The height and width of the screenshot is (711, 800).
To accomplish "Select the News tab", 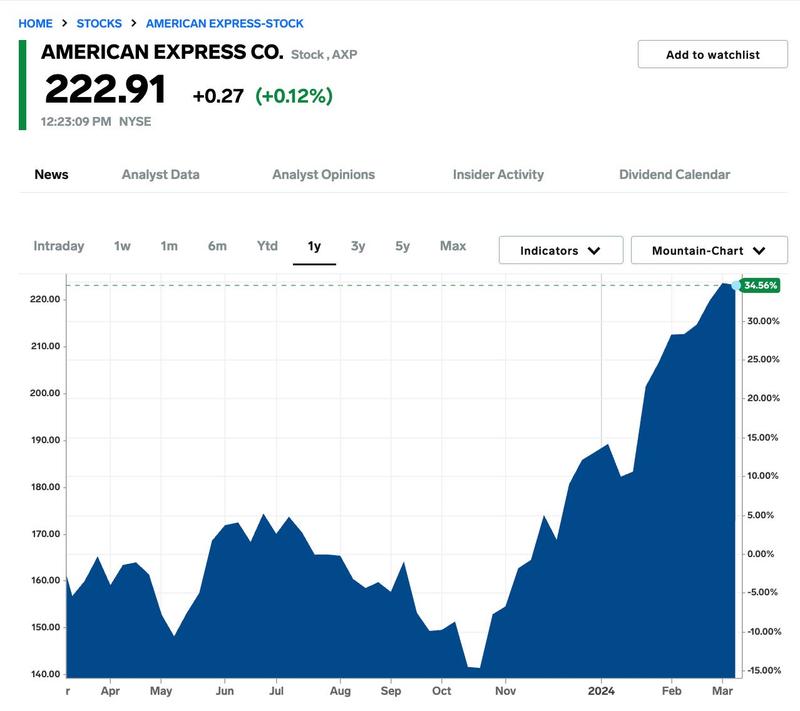I will [52, 174].
